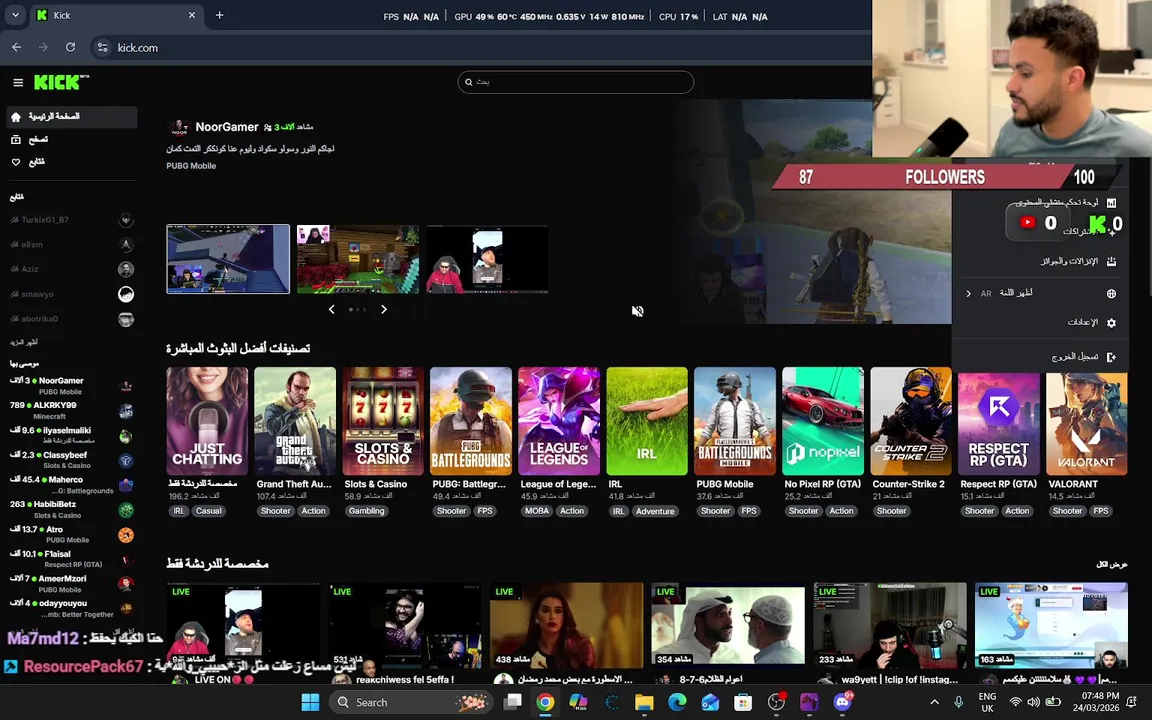The height and width of the screenshot is (720, 1152).
Task: Open a new browser tab with the plus icon
Action: tap(219, 15)
